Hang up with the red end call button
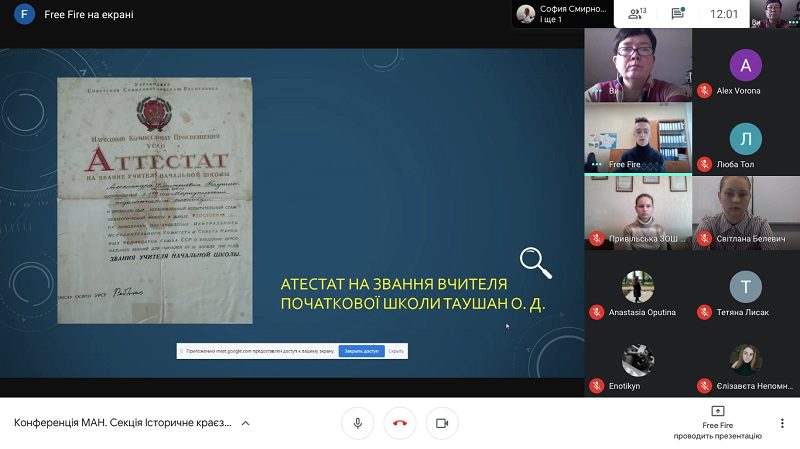The height and width of the screenshot is (449, 800). pos(400,423)
